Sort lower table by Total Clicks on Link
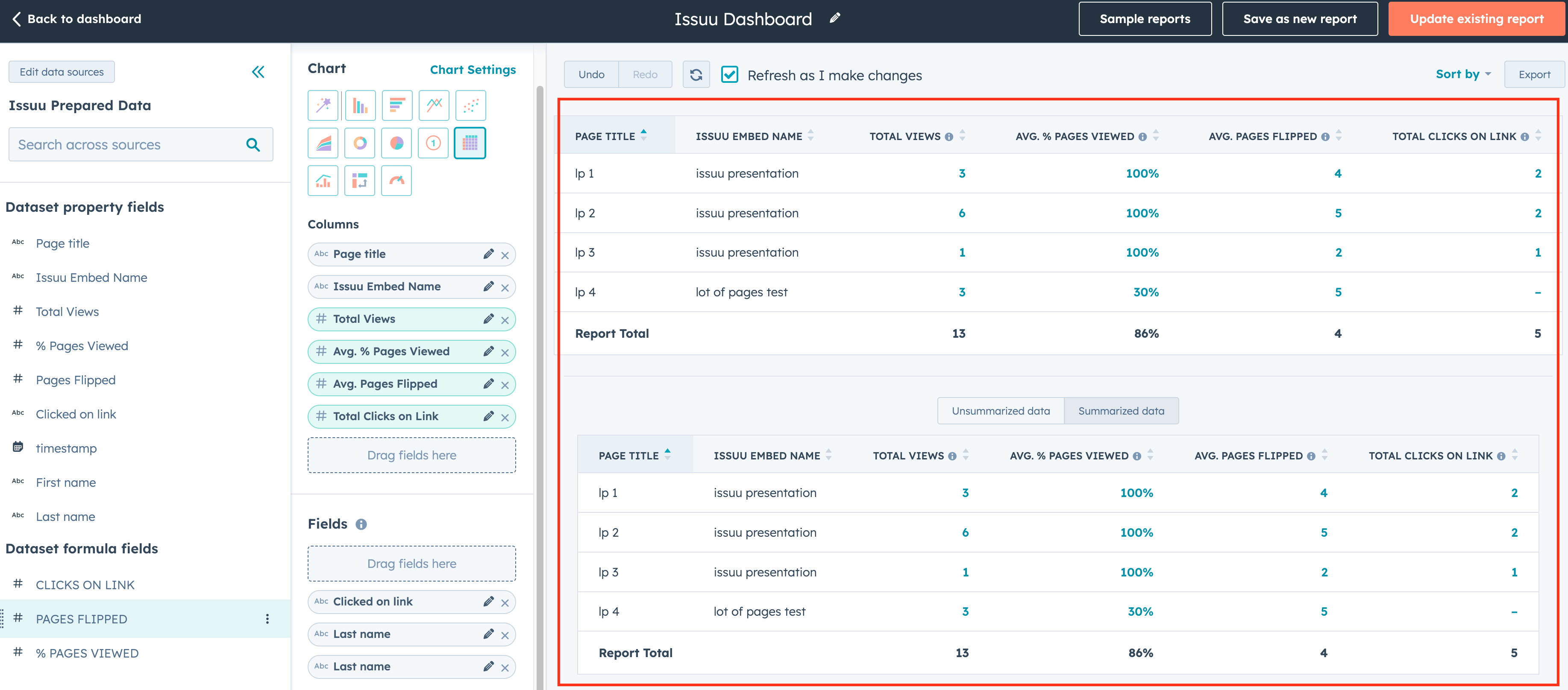This screenshot has height=690, width=1568. 1514,455
